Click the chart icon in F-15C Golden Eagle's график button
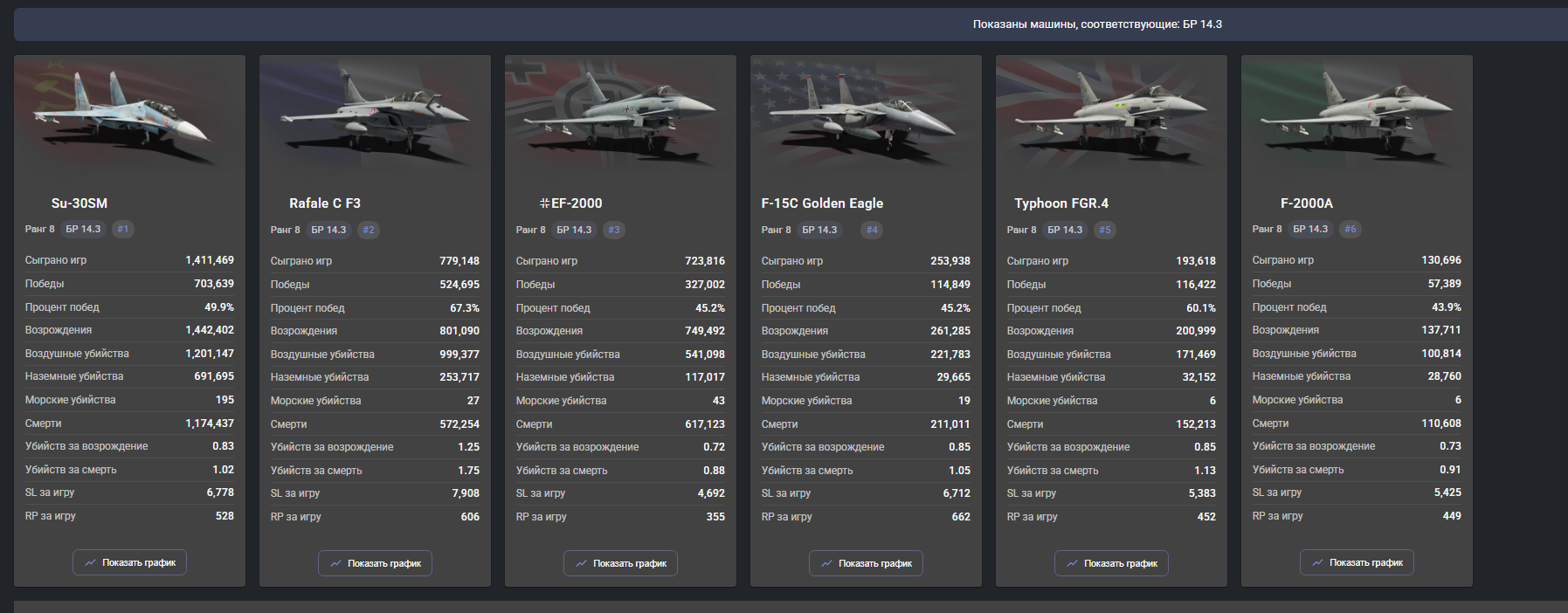The height and width of the screenshot is (613, 1568). [x=826, y=564]
